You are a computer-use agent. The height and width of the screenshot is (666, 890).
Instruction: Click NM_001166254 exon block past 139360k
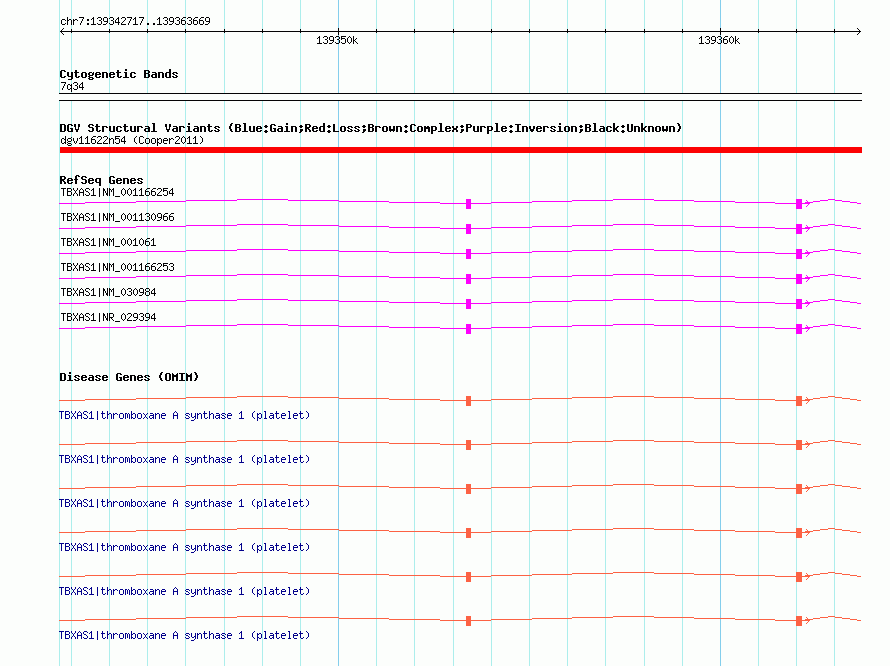click(799, 204)
